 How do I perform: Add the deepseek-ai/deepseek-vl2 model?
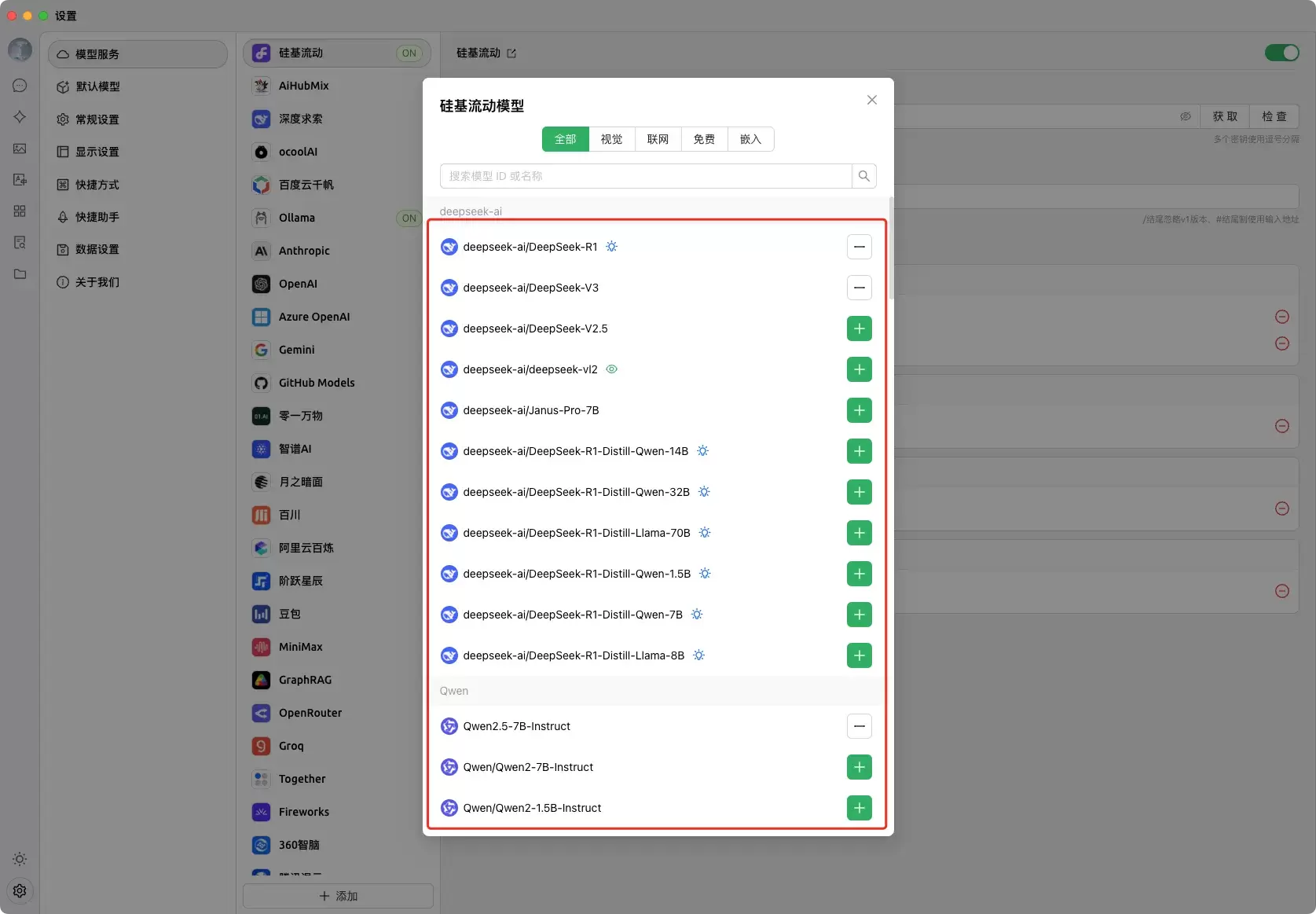click(860, 369)
